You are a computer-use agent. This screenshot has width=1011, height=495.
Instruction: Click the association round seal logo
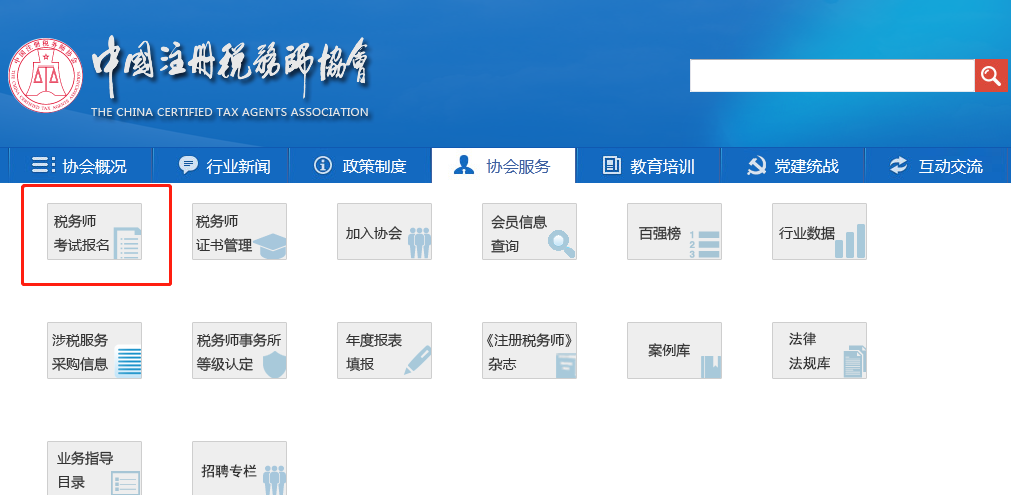45,75
